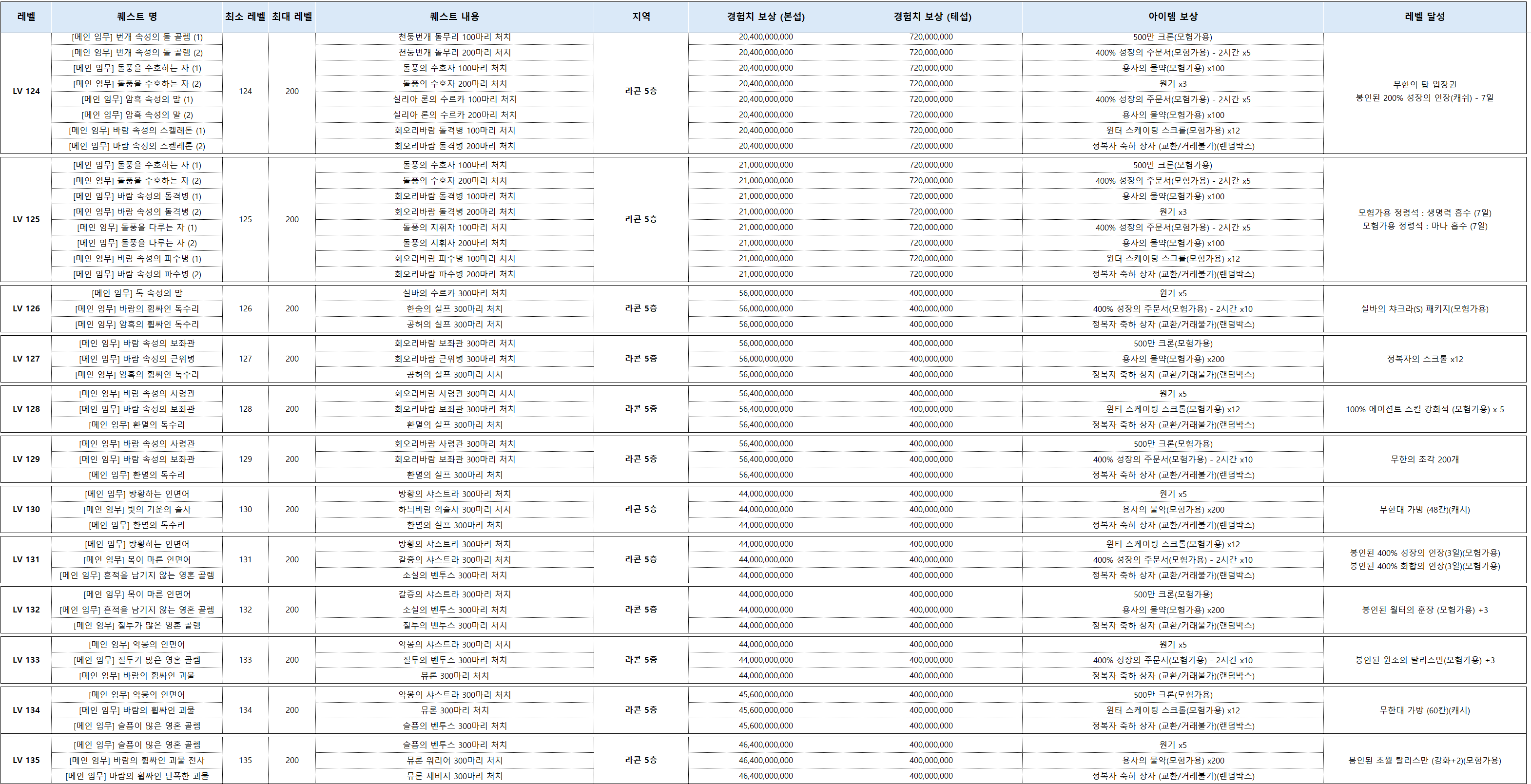Select the 최소 레벨 header cell
1531x784 pixels.
point(245,17)
